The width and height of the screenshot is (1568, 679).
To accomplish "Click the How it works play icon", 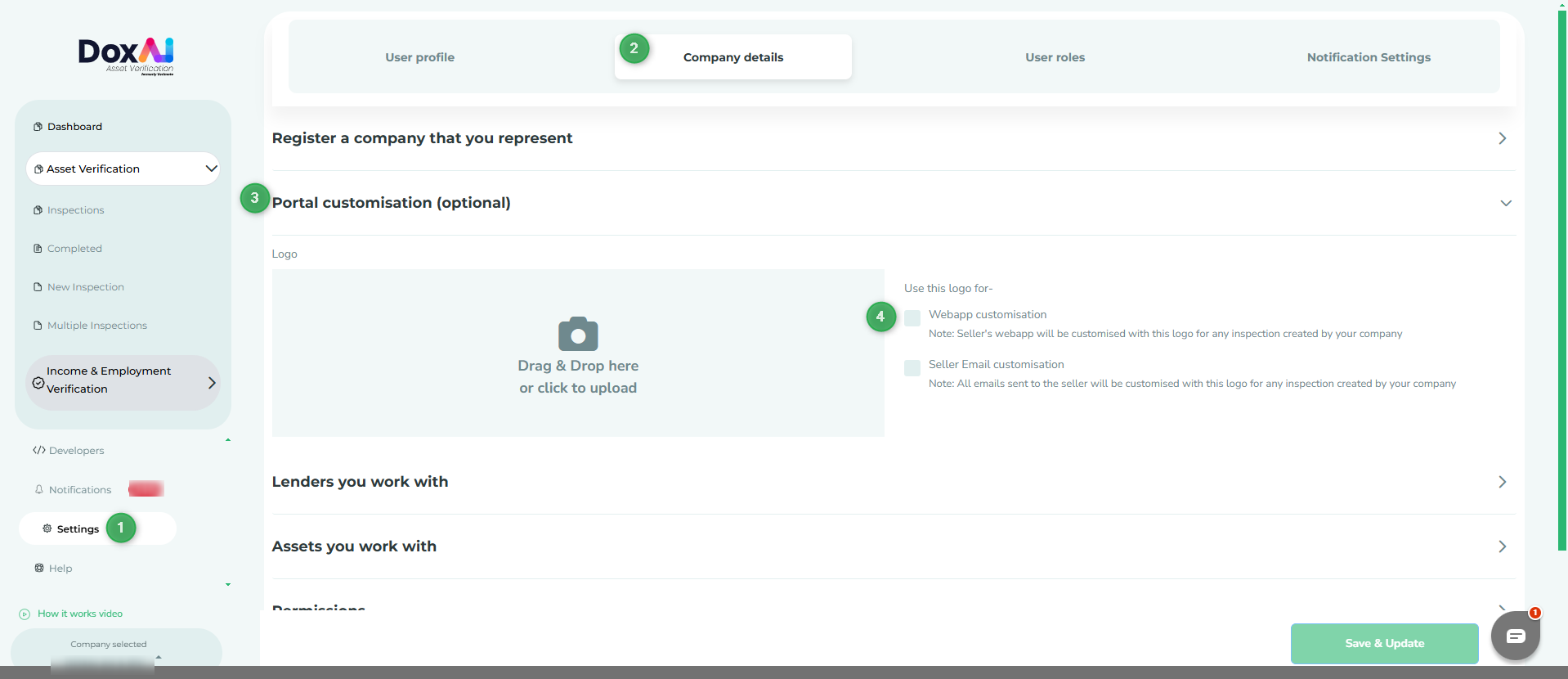I will pyautogui.click(x=25, y=614).
